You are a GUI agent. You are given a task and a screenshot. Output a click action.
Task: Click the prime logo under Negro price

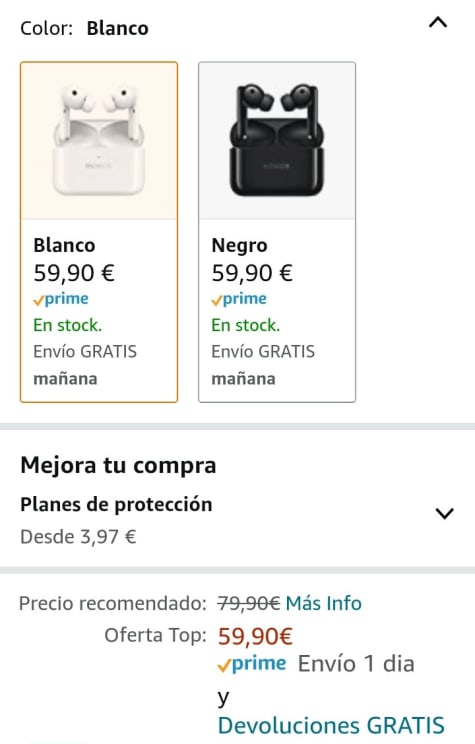point(239,299)
